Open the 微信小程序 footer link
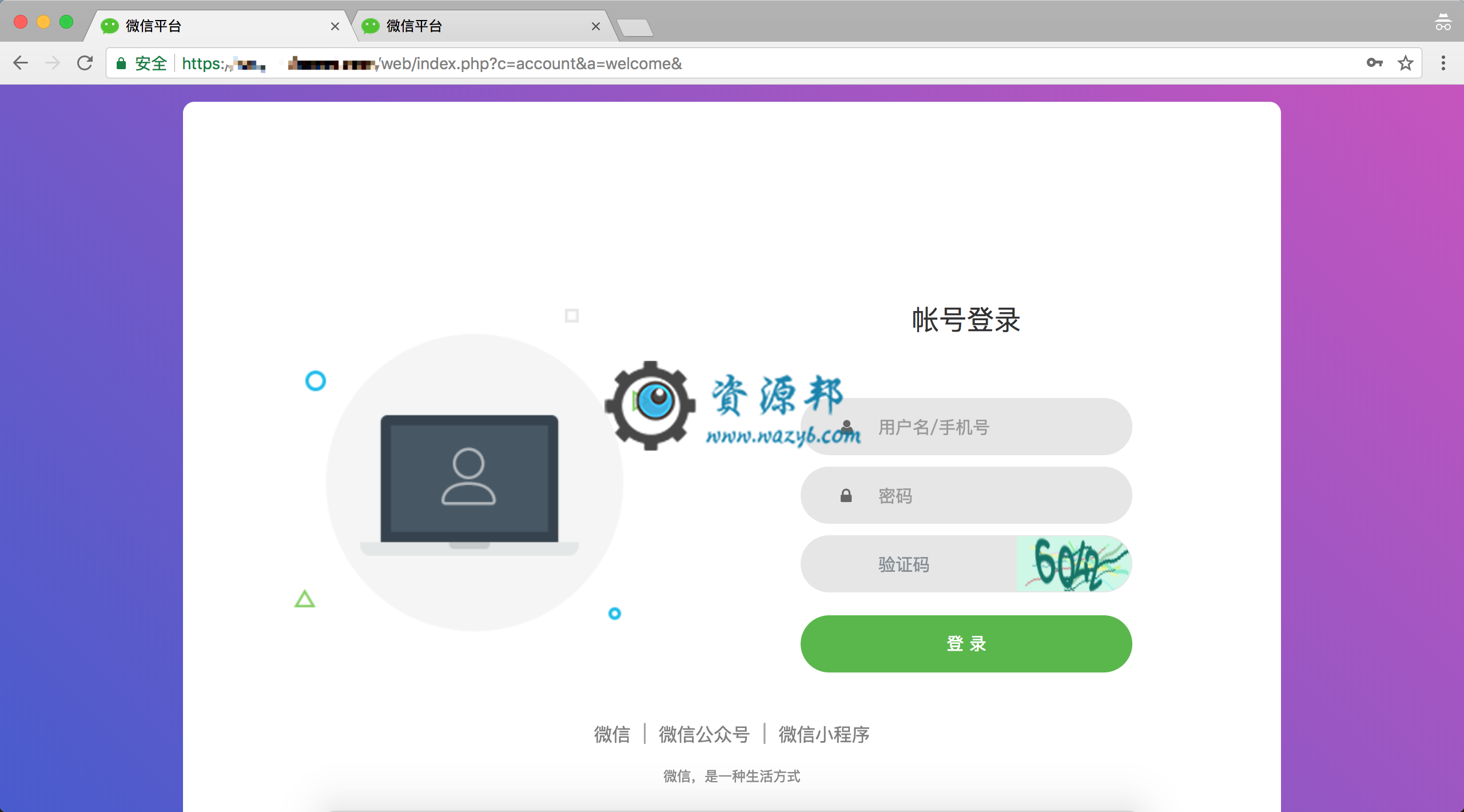This screenshot has width=1464, height=812. pyautogui.click(x=824, y=734)
